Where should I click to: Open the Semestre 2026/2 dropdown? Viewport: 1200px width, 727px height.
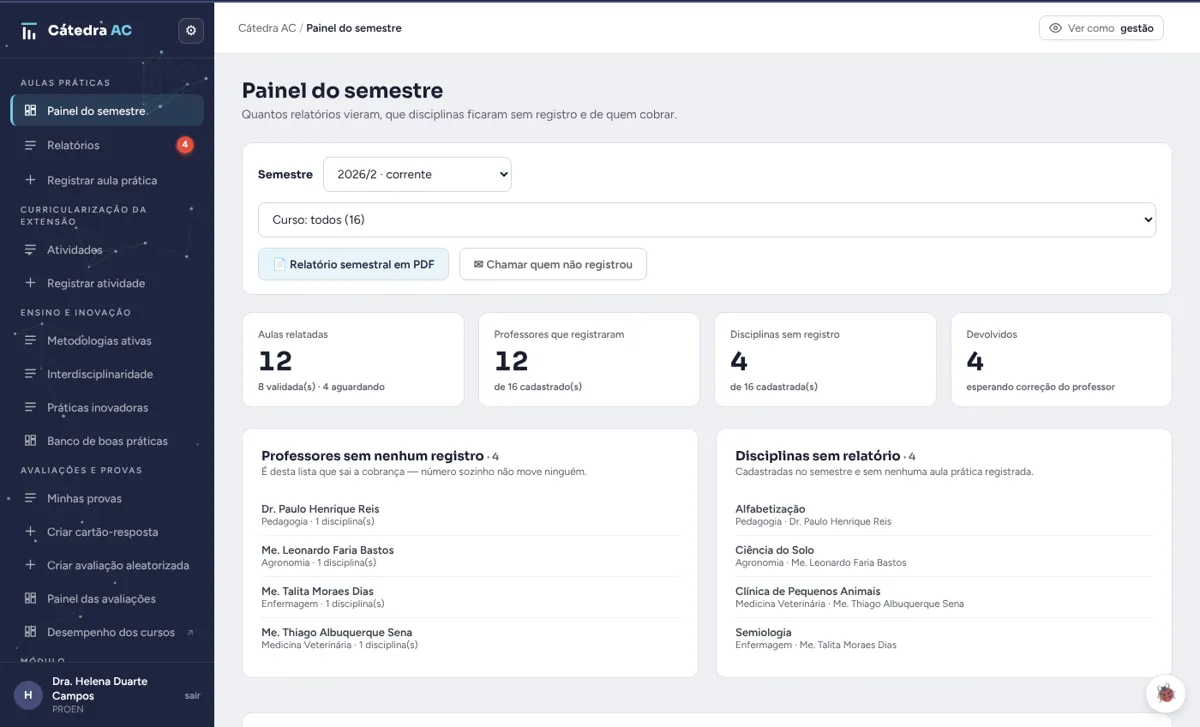click(417, 174)
